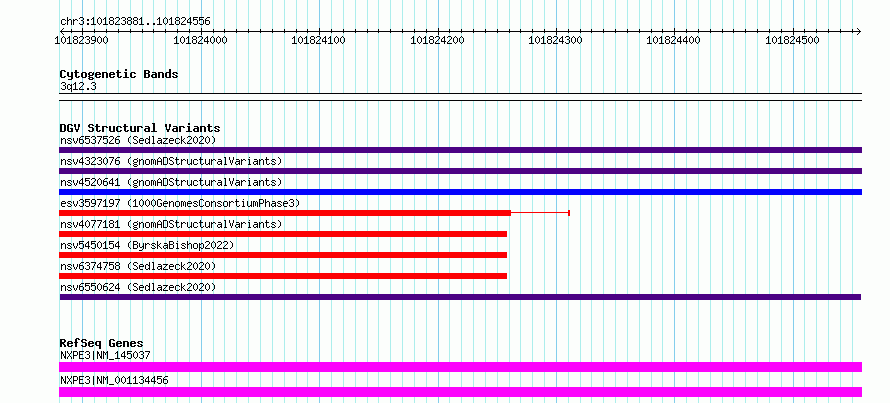Click the ruler's left arrow end

pos(62,31)
